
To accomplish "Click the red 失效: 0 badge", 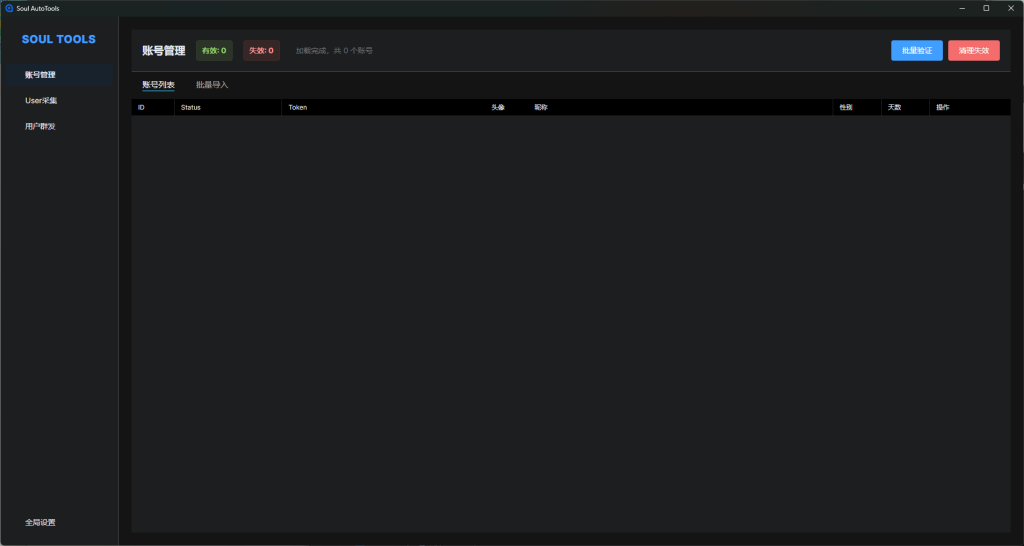I will (x=261, y=50).
